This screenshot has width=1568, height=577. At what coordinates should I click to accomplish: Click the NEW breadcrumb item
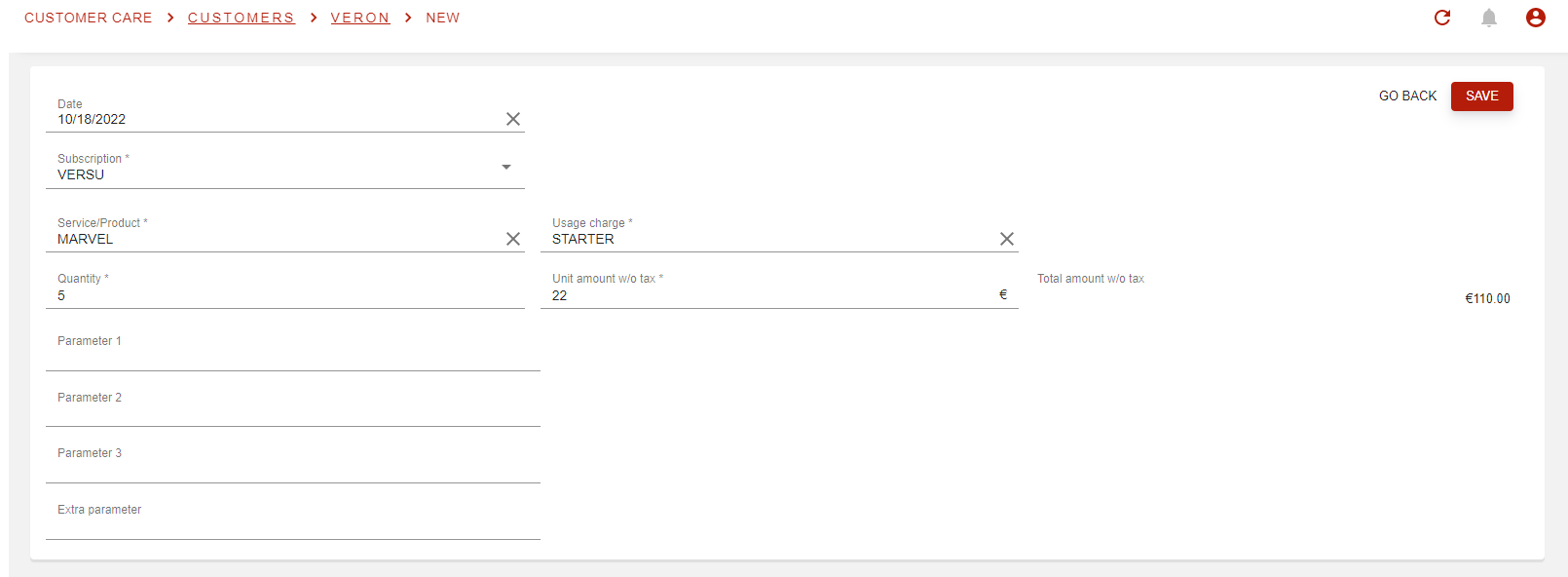pos(443,18)
